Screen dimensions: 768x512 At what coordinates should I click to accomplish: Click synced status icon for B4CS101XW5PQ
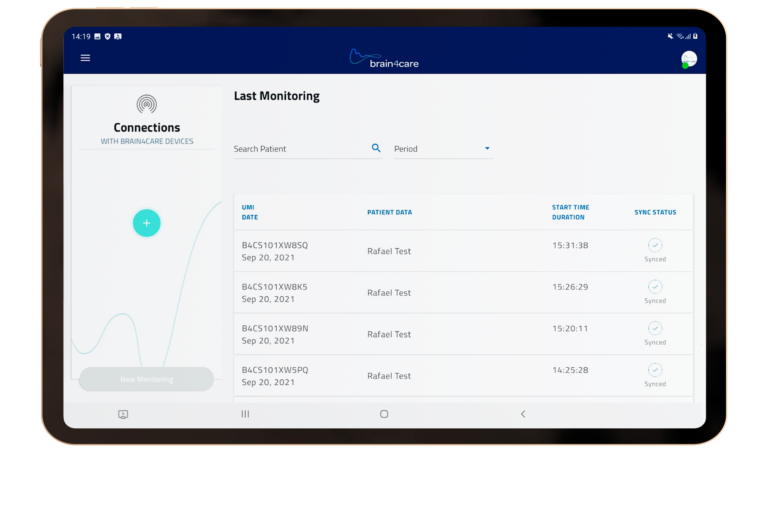click(655, 370)
